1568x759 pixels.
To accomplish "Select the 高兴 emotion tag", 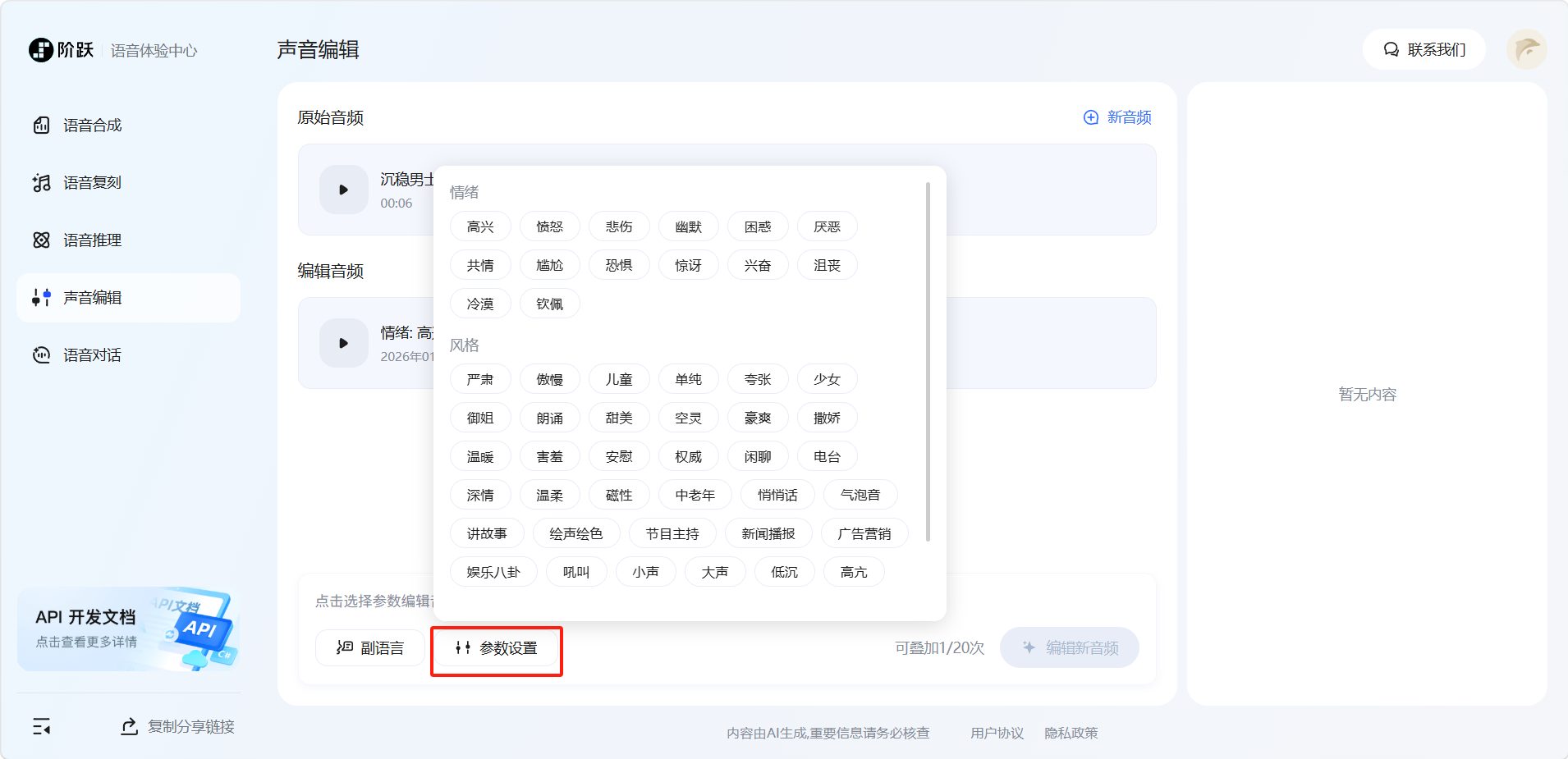I will pyautogui.click(x=480, y=227).
